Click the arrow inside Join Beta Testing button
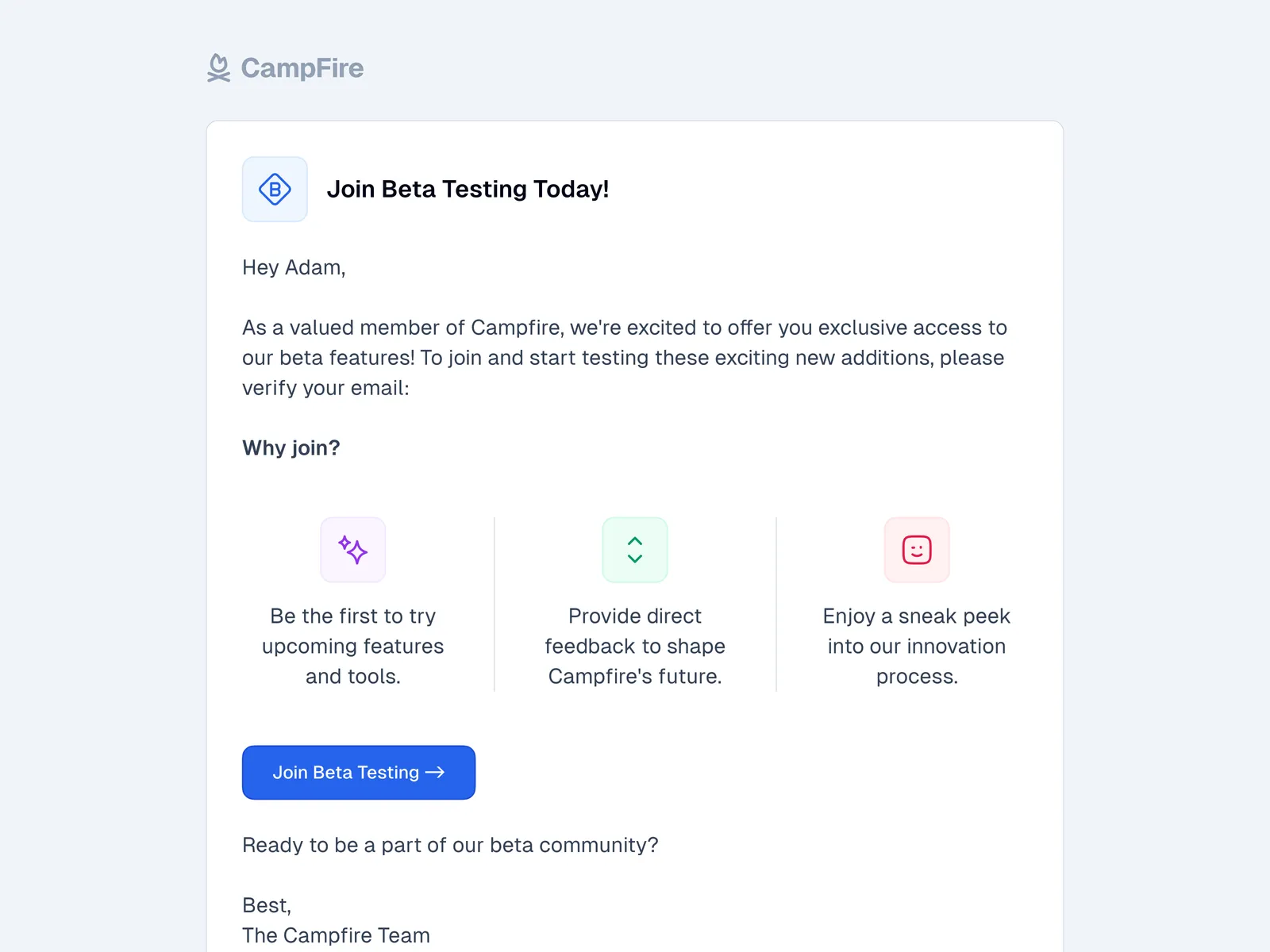The image size is (1270, 952). pos(435,772)
